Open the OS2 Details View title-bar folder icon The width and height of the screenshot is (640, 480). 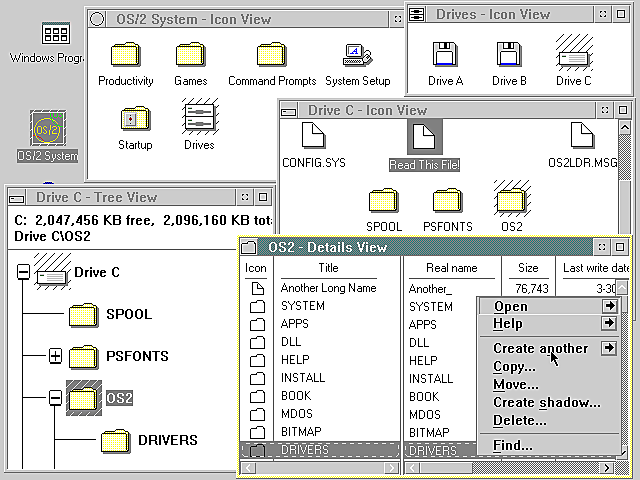coord(249,247)
